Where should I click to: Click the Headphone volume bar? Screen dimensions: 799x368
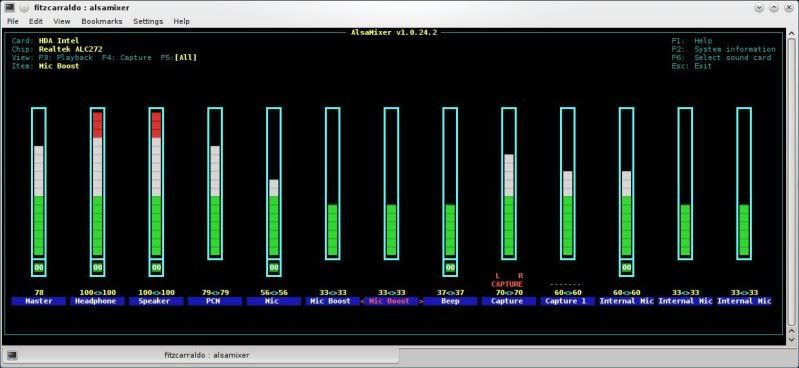(x=97, y=183)
